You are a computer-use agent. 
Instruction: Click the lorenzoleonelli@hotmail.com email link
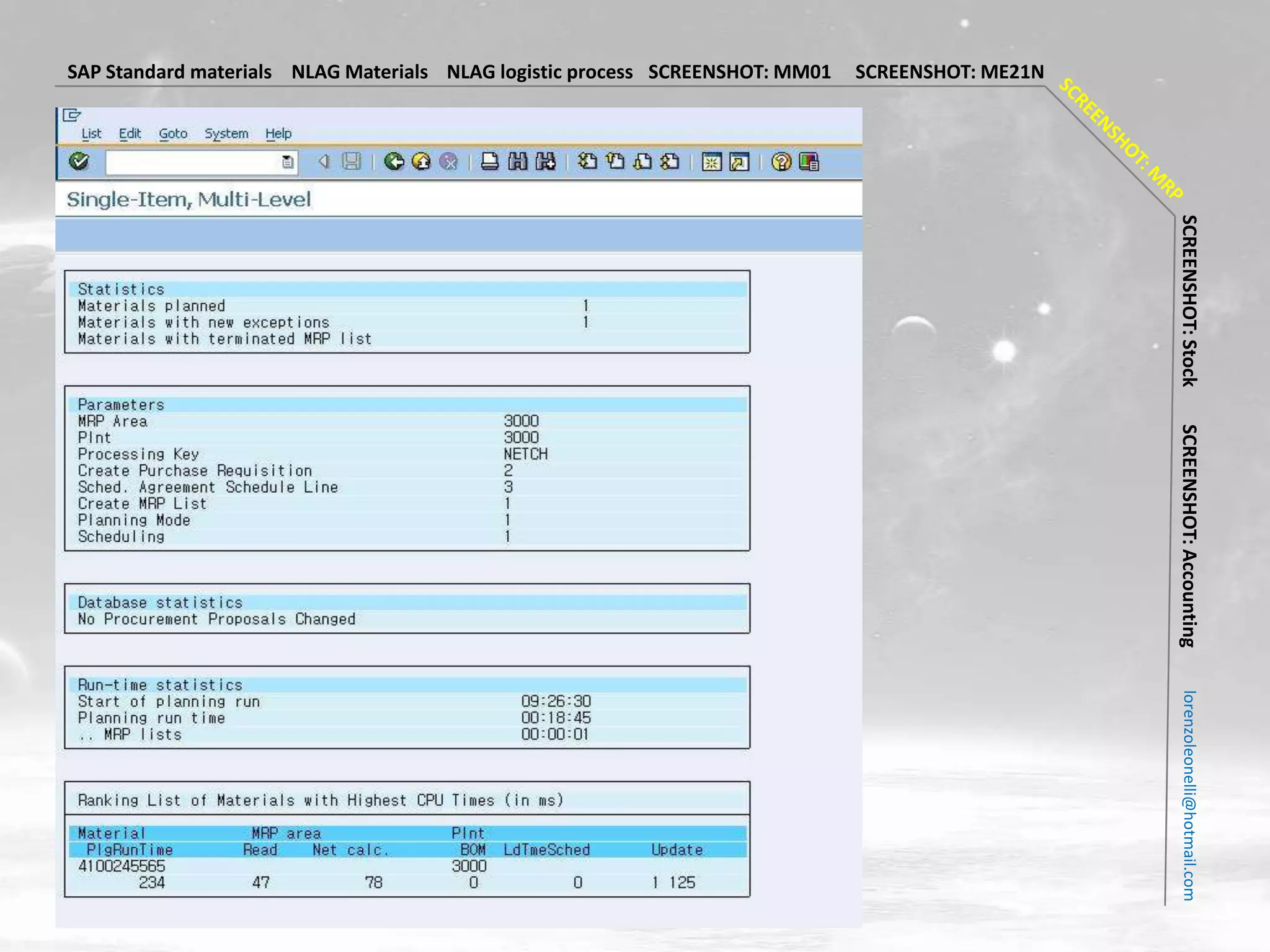(x=1188, y=795)
